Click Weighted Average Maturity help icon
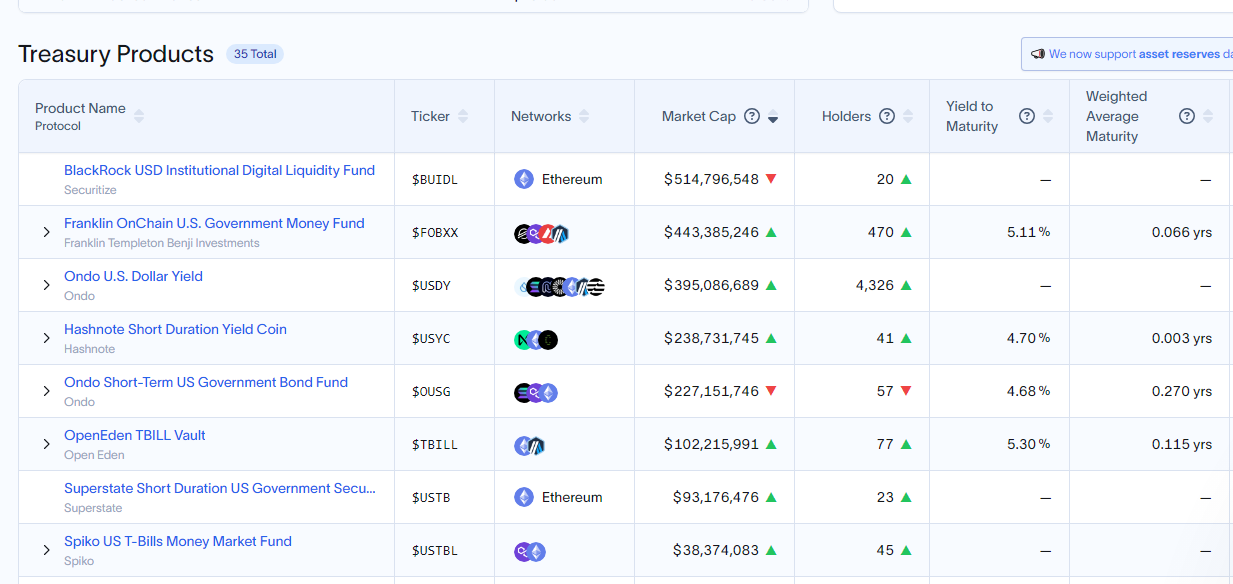1233x584 pixels. pyautogui.click(x=1187, y=116)
